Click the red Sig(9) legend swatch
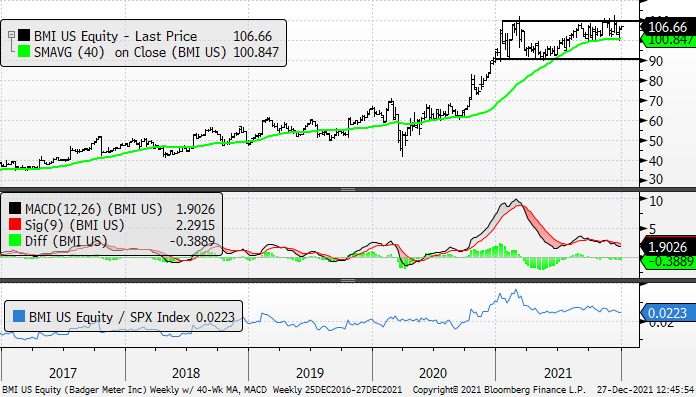Viewport: 696px width, 397px height. (x=15, y=224)
